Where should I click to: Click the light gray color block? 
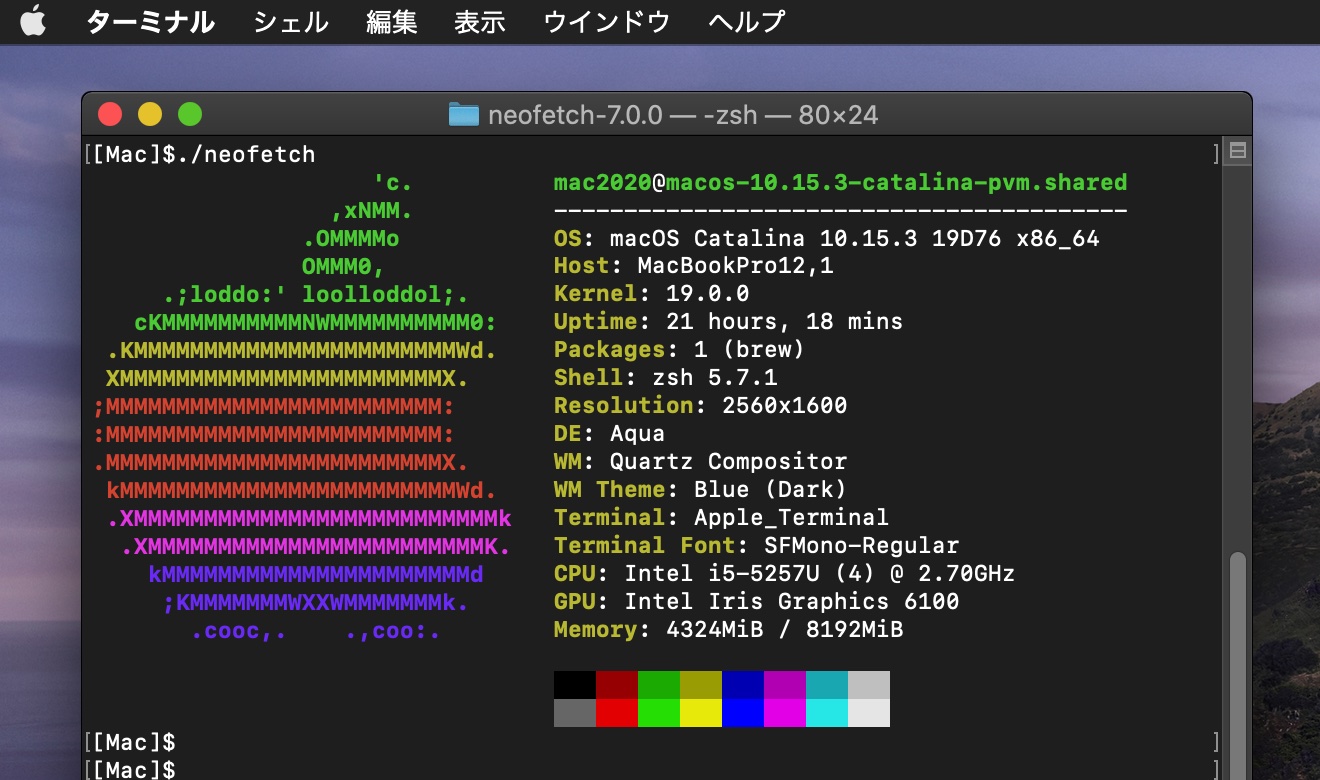coord(869,685)
